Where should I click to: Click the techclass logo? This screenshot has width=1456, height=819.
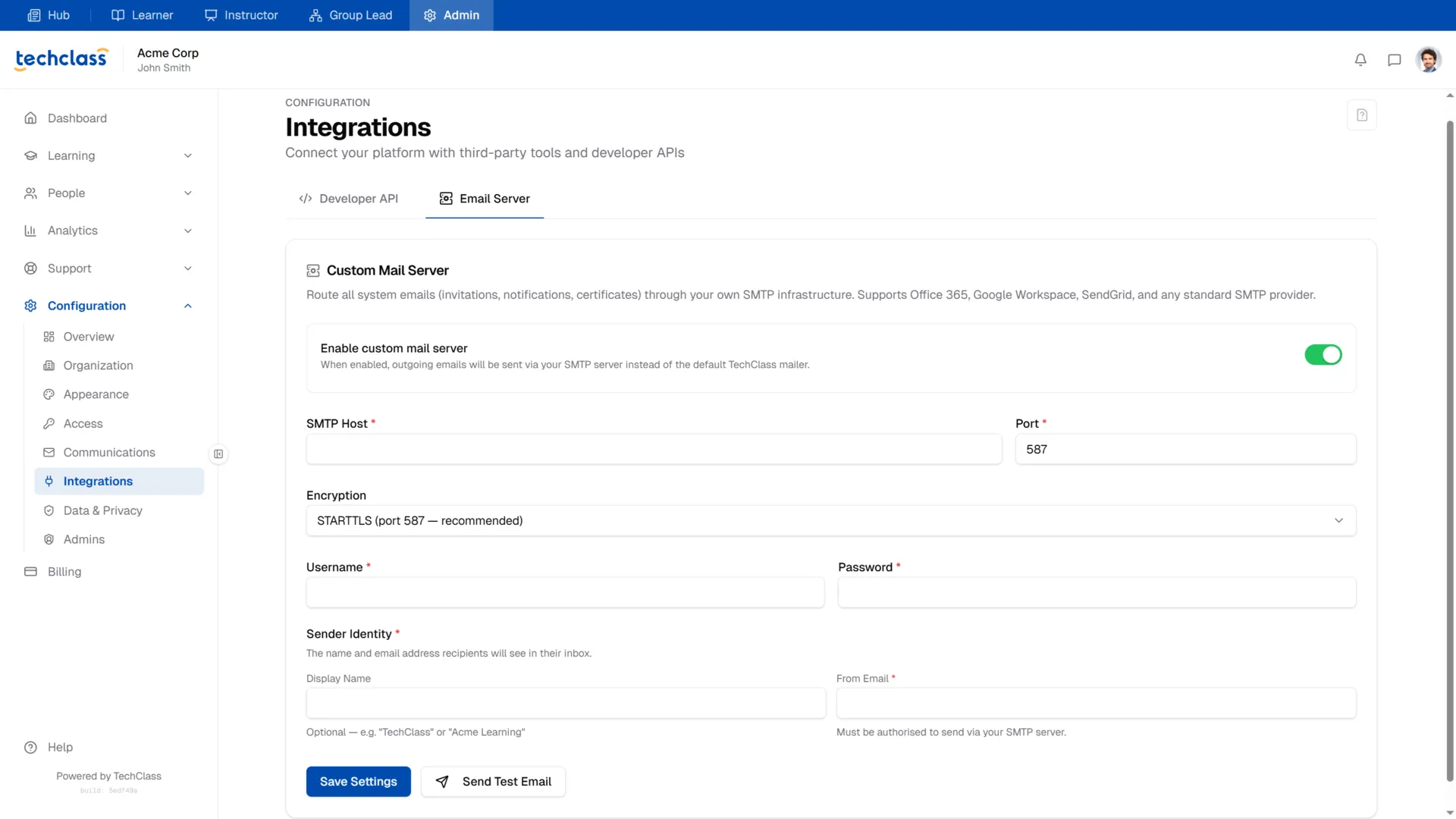click(61, 58)
